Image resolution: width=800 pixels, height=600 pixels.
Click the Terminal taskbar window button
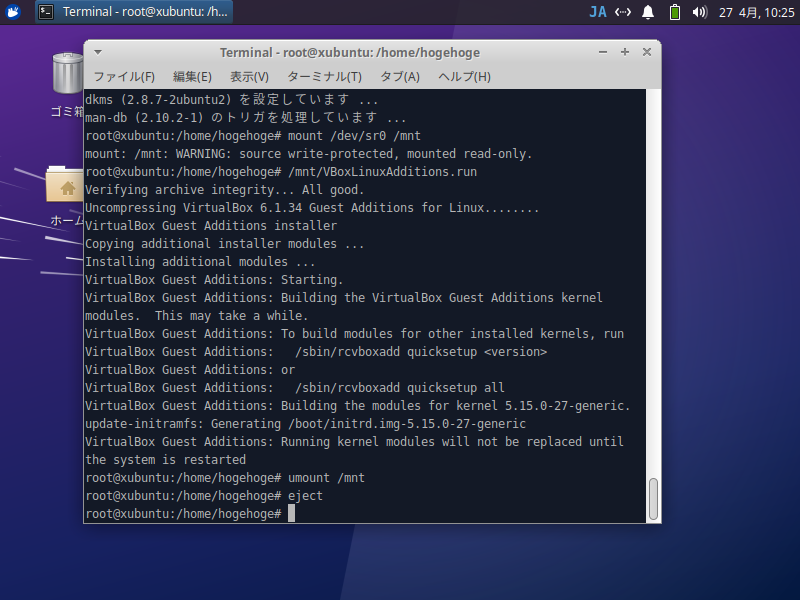tap(134, 12)
